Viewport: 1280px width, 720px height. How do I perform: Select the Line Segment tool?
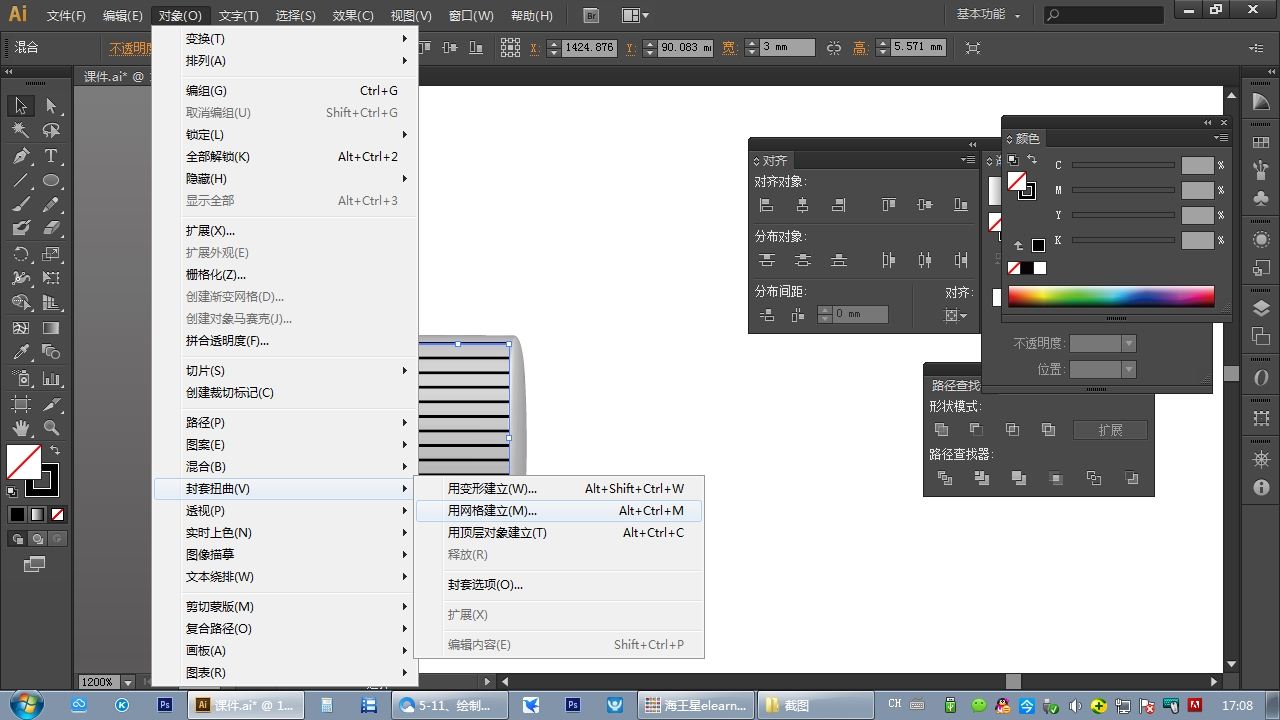[21, 181]
